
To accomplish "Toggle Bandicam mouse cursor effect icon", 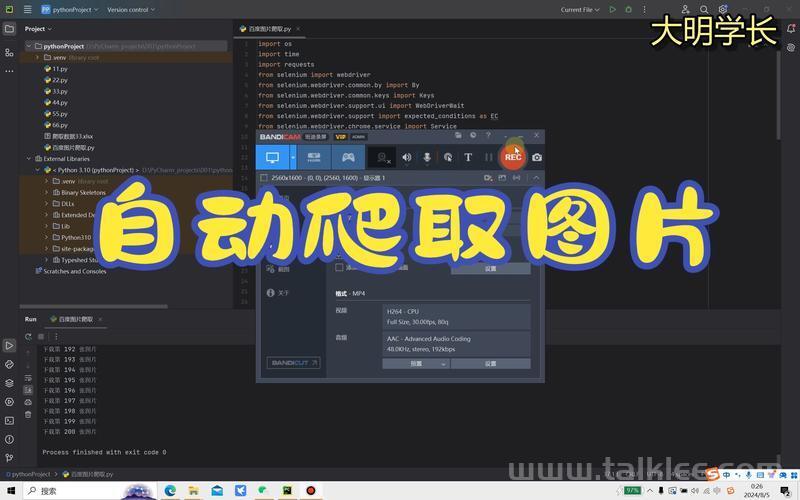I will click(x=448, y=158).
